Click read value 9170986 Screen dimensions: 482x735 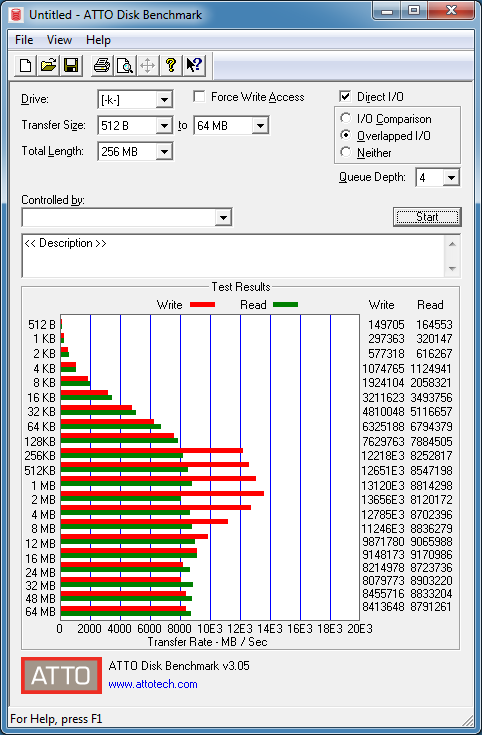(x=431, y=555)
